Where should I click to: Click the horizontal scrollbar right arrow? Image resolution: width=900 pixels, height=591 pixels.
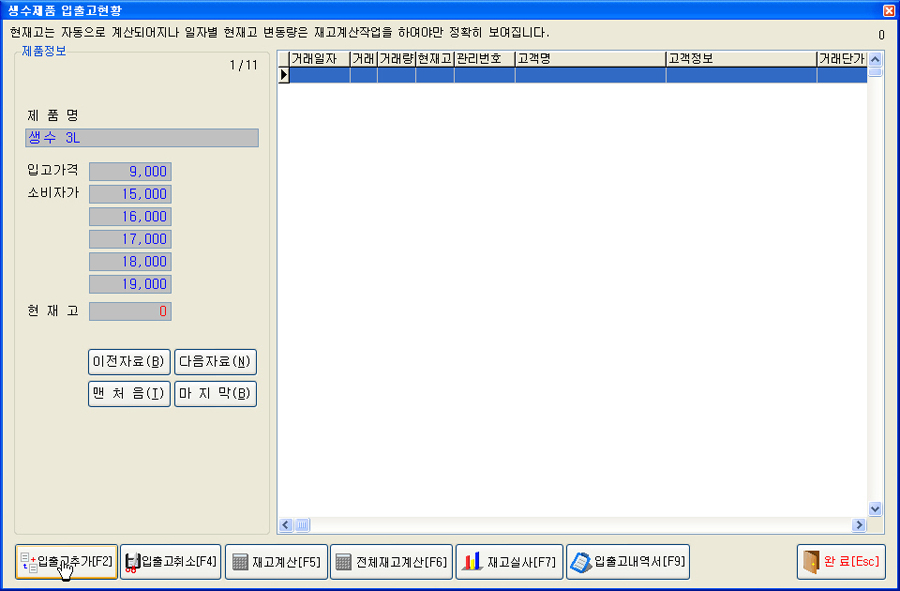click(x=859, y=524)
